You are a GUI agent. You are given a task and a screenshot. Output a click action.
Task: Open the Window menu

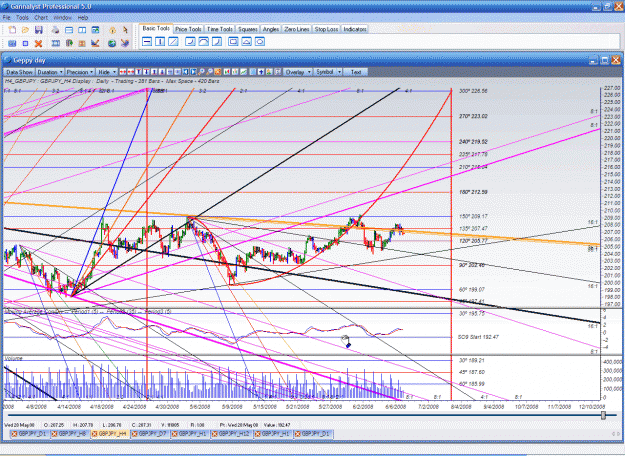tap(62, 18)
